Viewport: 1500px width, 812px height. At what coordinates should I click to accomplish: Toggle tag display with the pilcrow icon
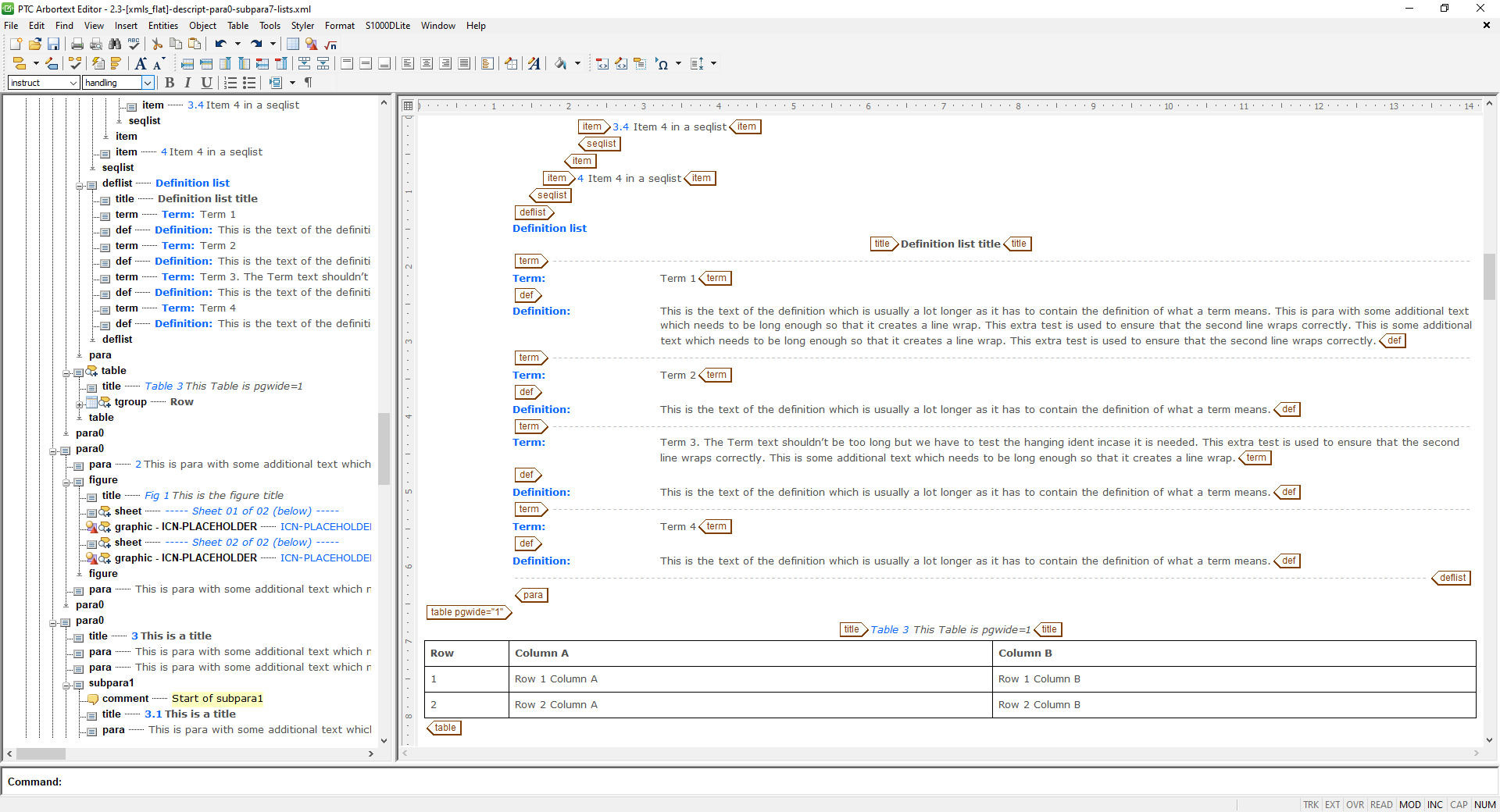(x=307, y=83)
